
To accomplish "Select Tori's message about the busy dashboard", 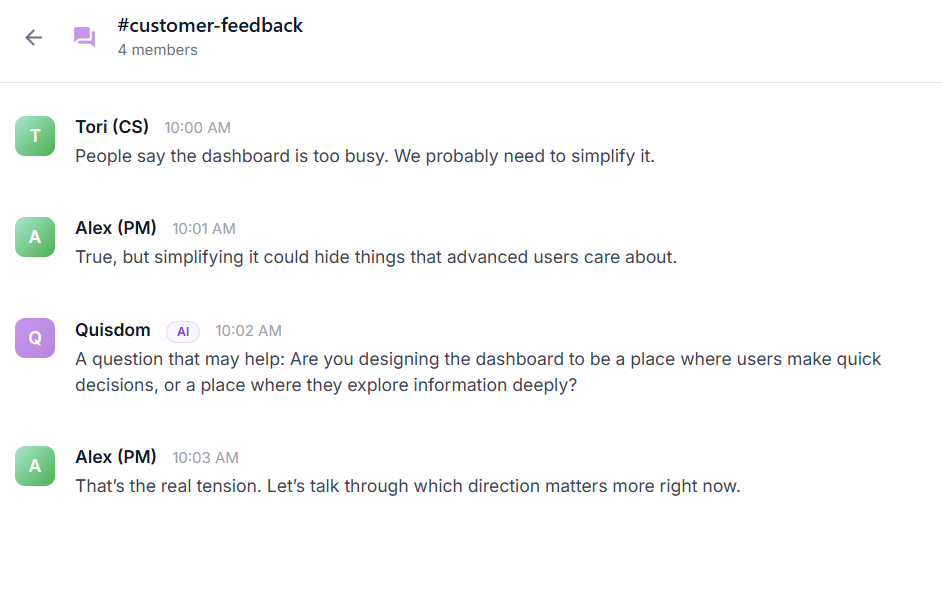I will pyautogui.click(x=363, y=156).
